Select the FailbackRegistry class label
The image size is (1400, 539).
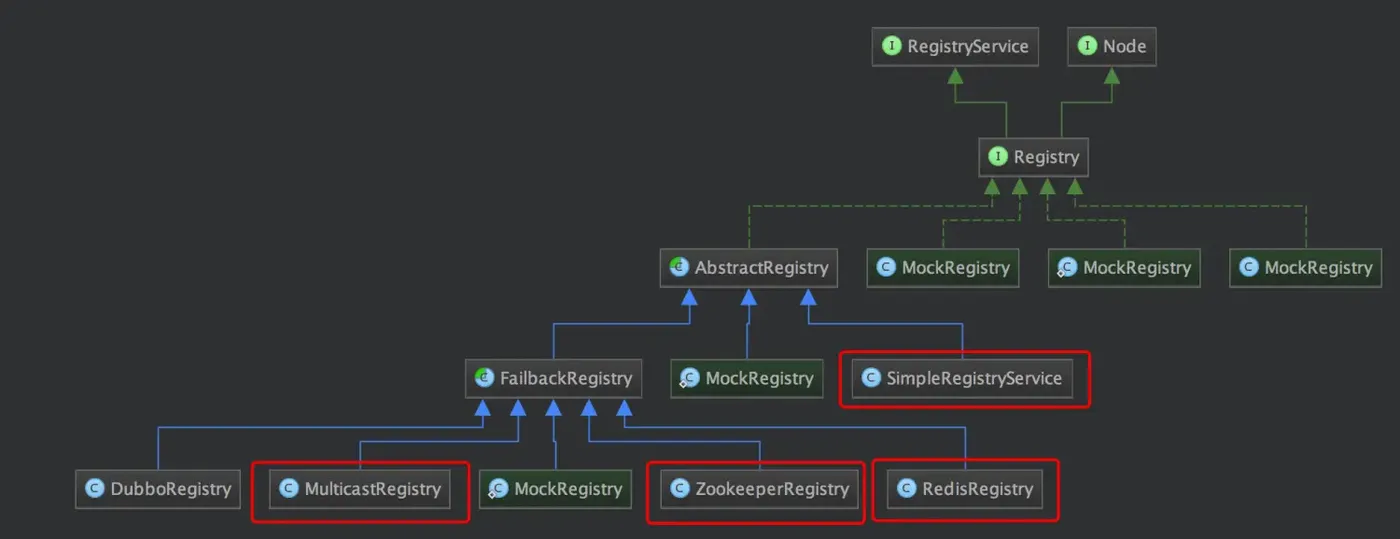pyautogui.click(x=567, y=378)
